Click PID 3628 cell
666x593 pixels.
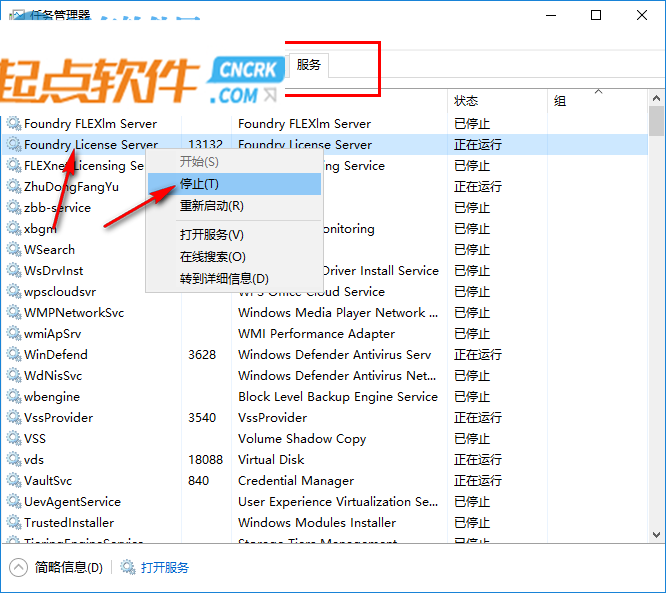coord(202,355)
